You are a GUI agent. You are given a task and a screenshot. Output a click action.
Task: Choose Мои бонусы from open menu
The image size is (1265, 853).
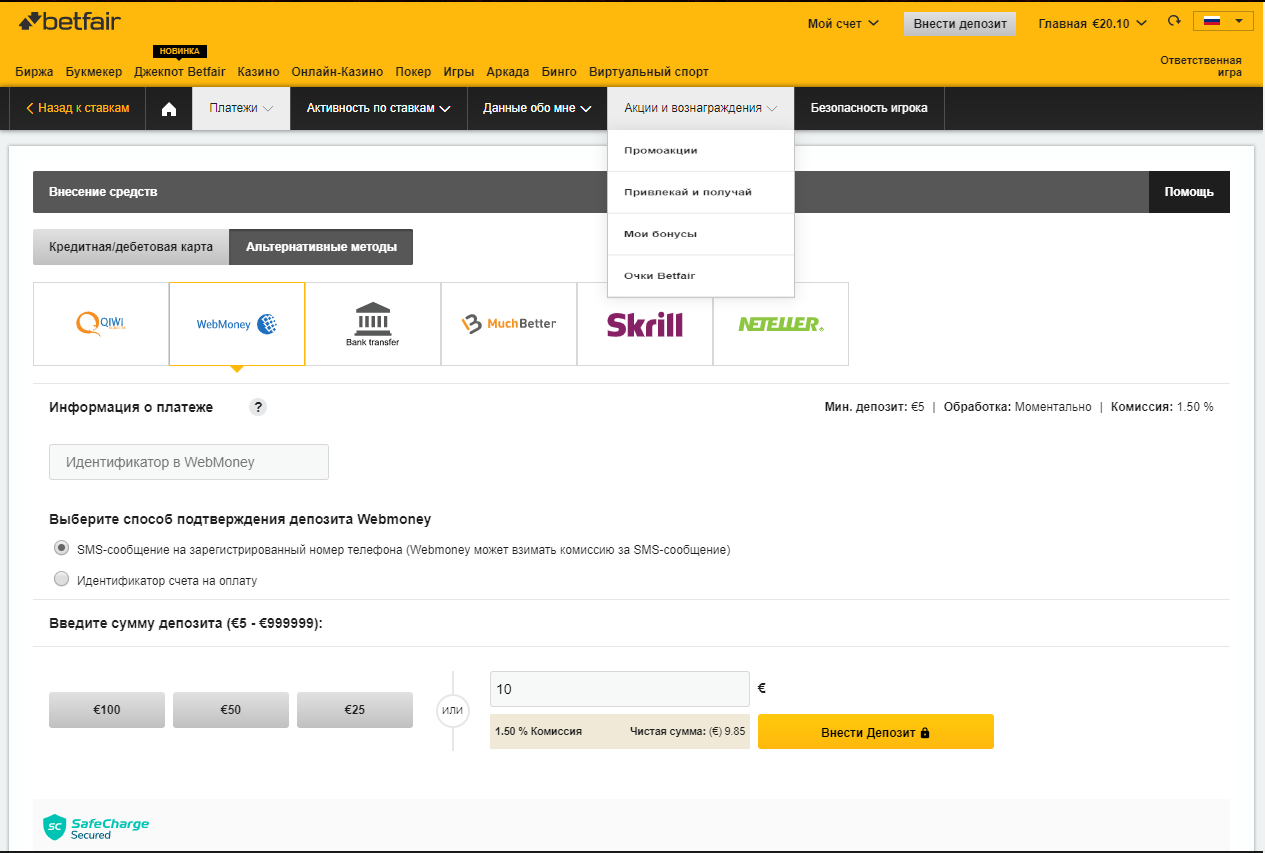point(661,234)
